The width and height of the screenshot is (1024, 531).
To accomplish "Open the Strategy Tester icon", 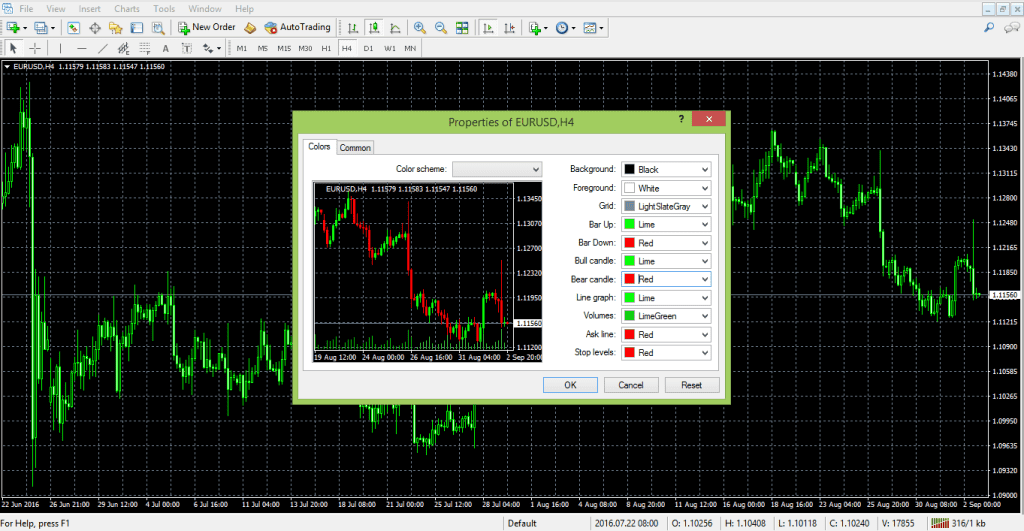I will coord(158,27).
